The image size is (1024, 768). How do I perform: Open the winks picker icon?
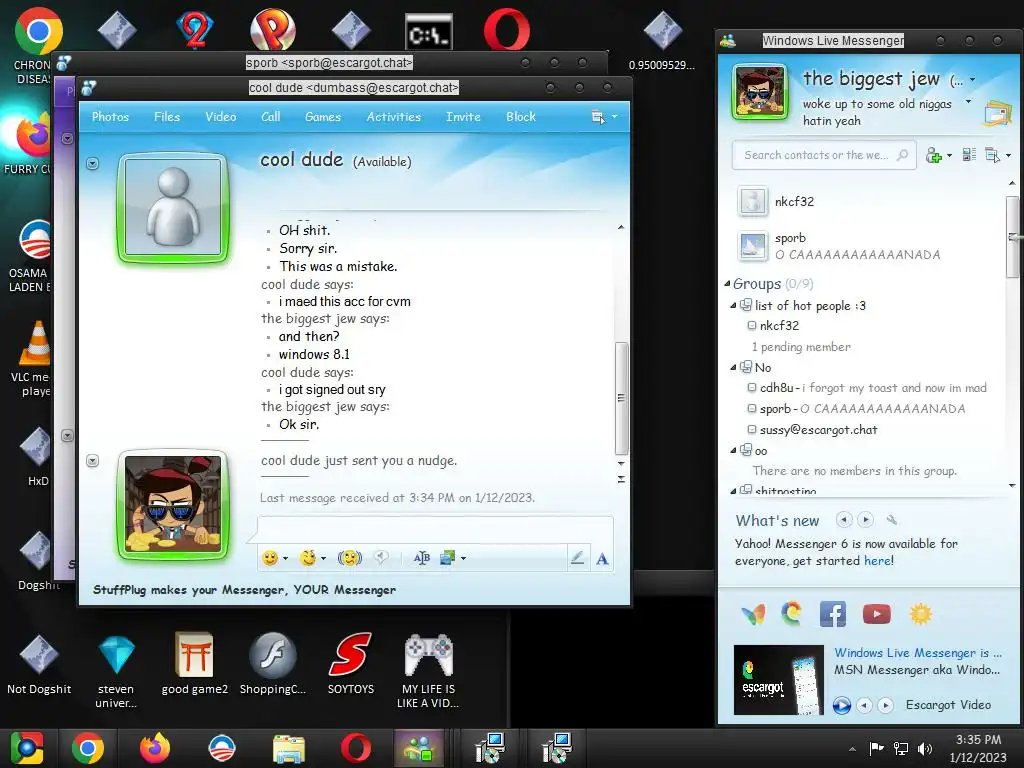[x=308, y=558]
